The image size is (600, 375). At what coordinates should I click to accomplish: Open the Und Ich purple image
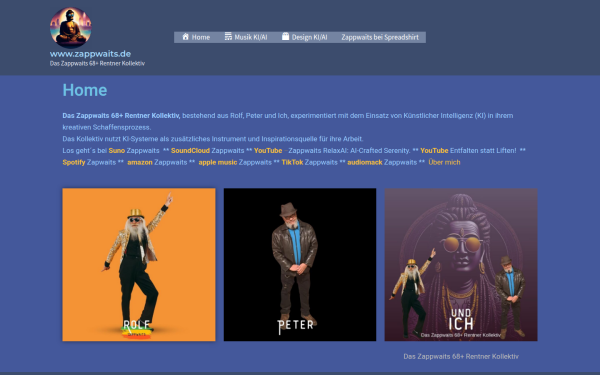(x=461, y=264)
